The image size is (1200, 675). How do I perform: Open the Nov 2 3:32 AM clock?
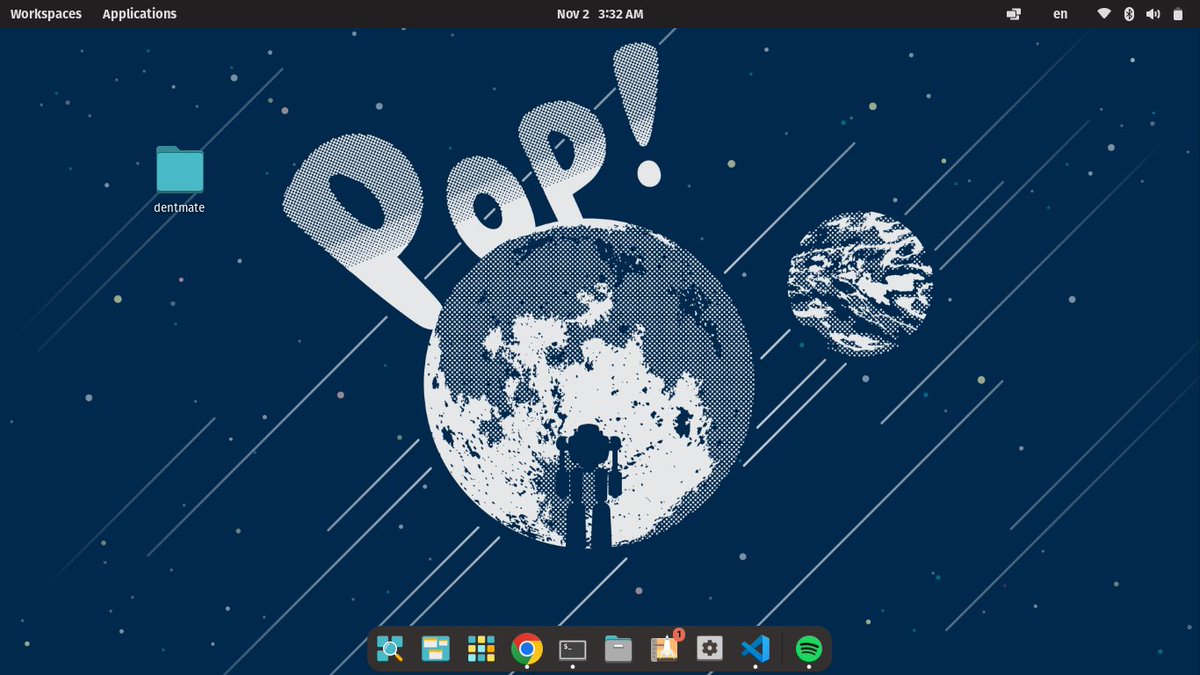600,14
